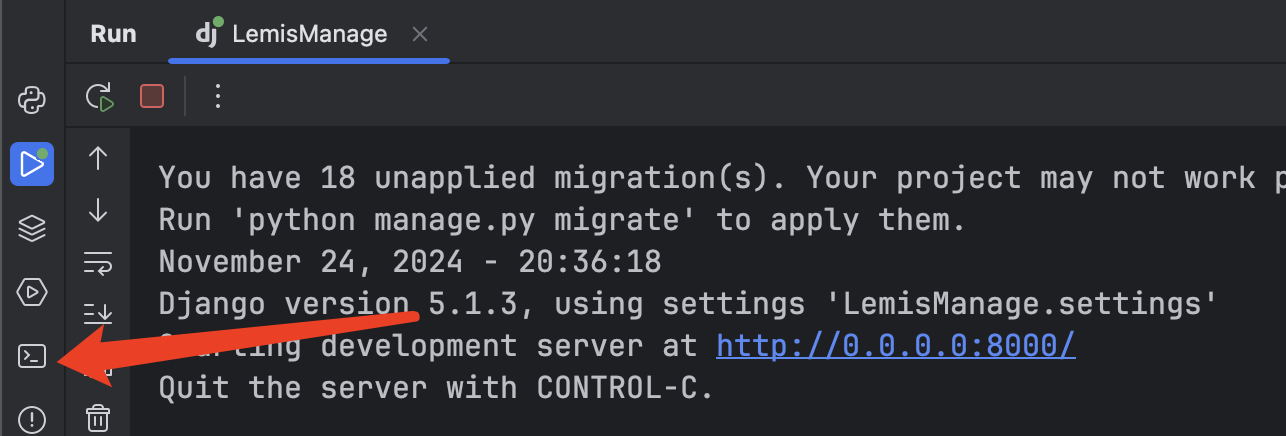
Task: Click the 'Quit the server with CONTROL-C' line
Action: tap(436, 388)
